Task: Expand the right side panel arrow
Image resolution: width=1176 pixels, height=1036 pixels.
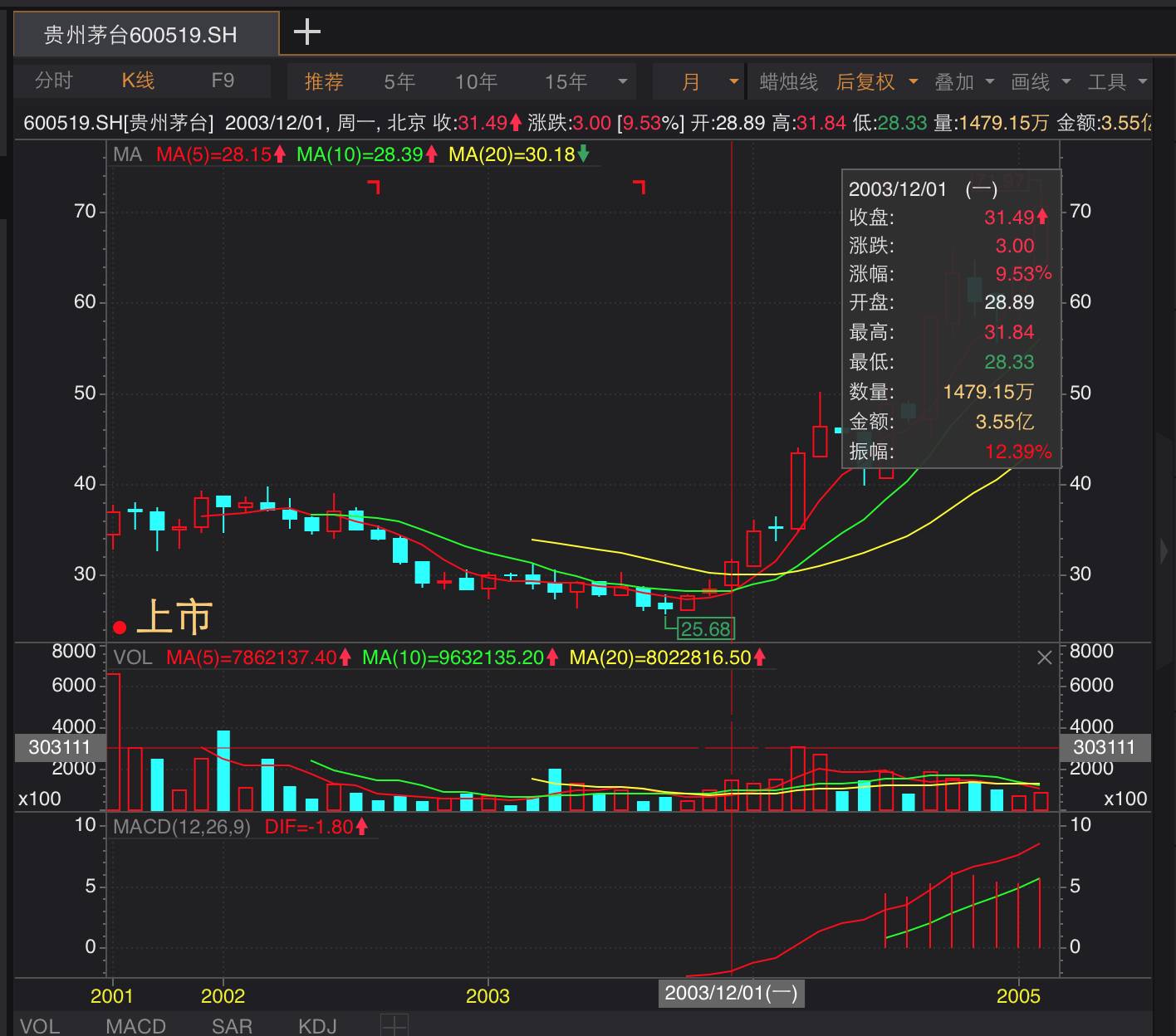Action: pyautogui.click(x=1164, y=550)
